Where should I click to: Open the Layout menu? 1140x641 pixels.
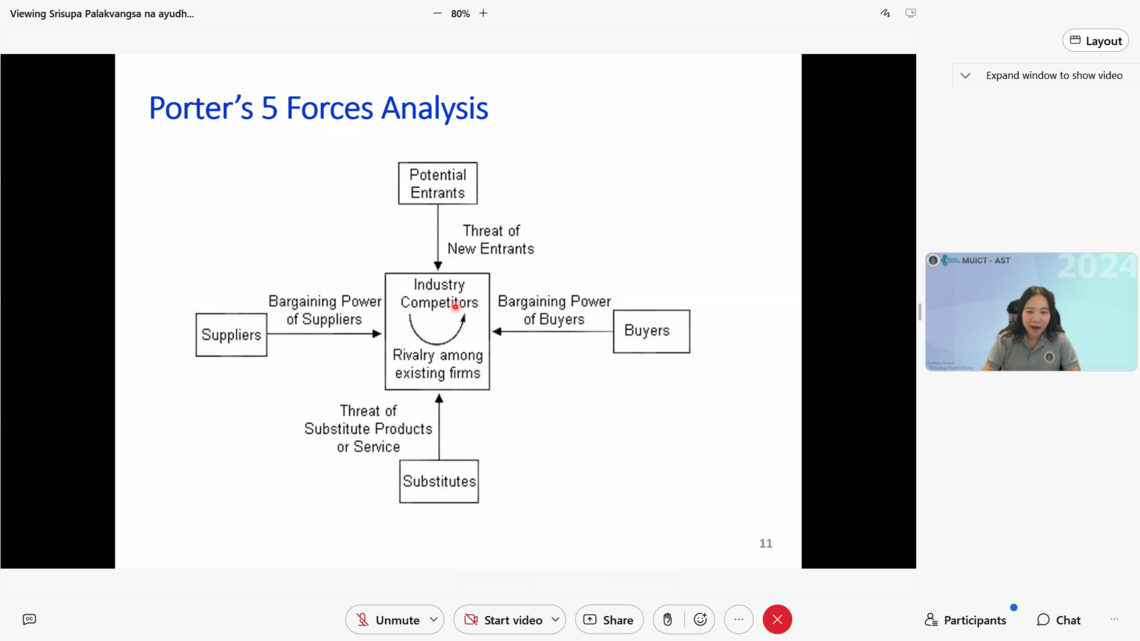point(1095,41)
